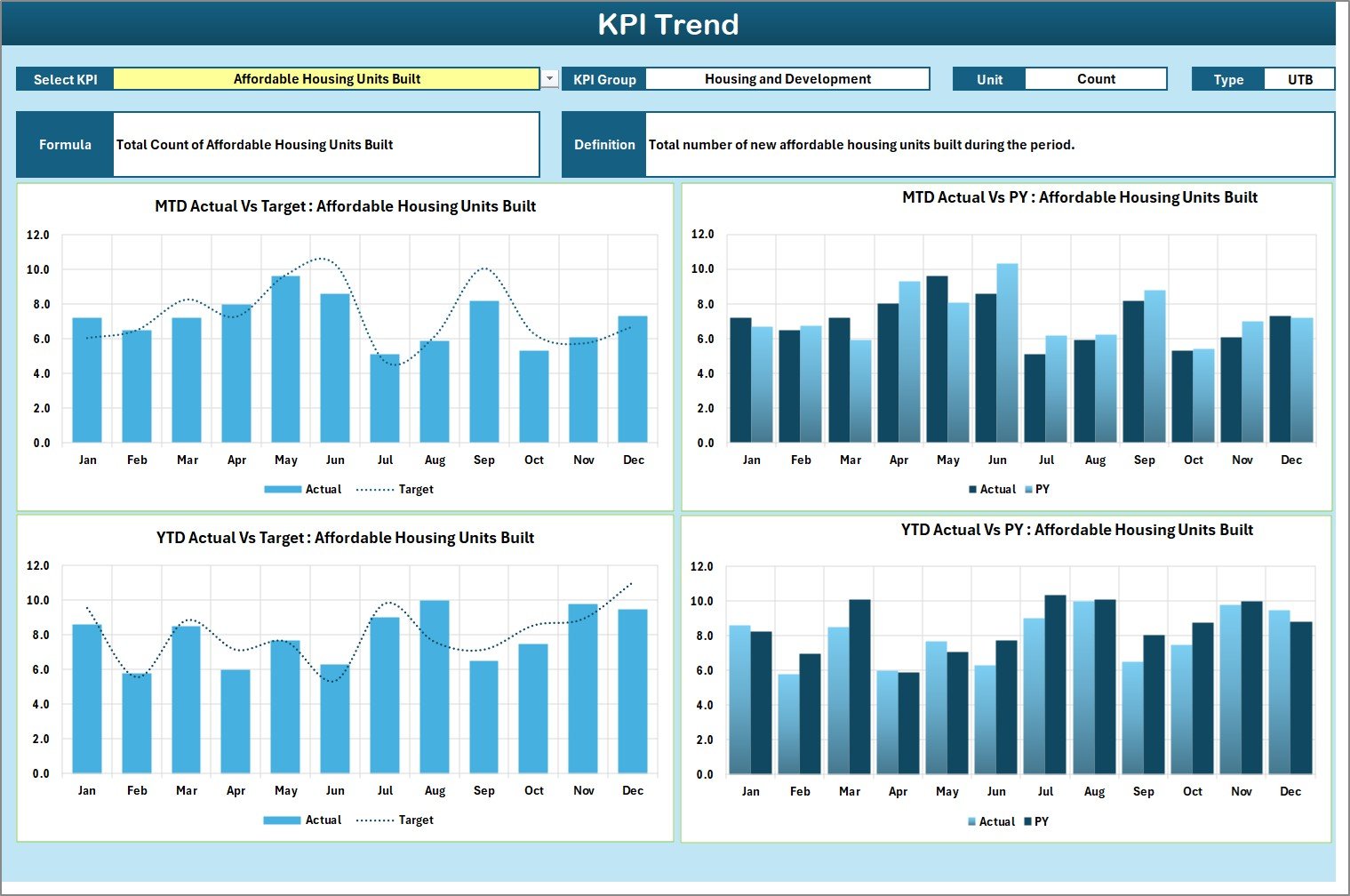The height and width of the screenshot is (896, 1350).
Task: Click the Formula label cell
Action: tap(63, 144)
